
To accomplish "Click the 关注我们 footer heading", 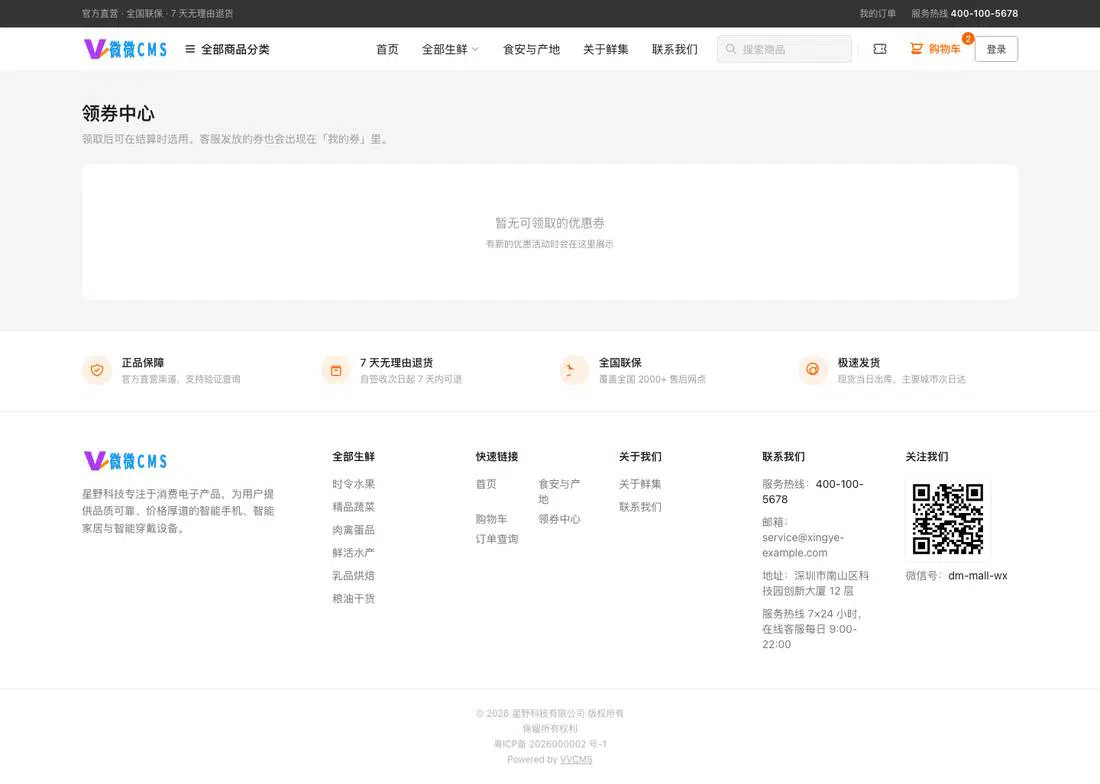I will tap(927, 457).
